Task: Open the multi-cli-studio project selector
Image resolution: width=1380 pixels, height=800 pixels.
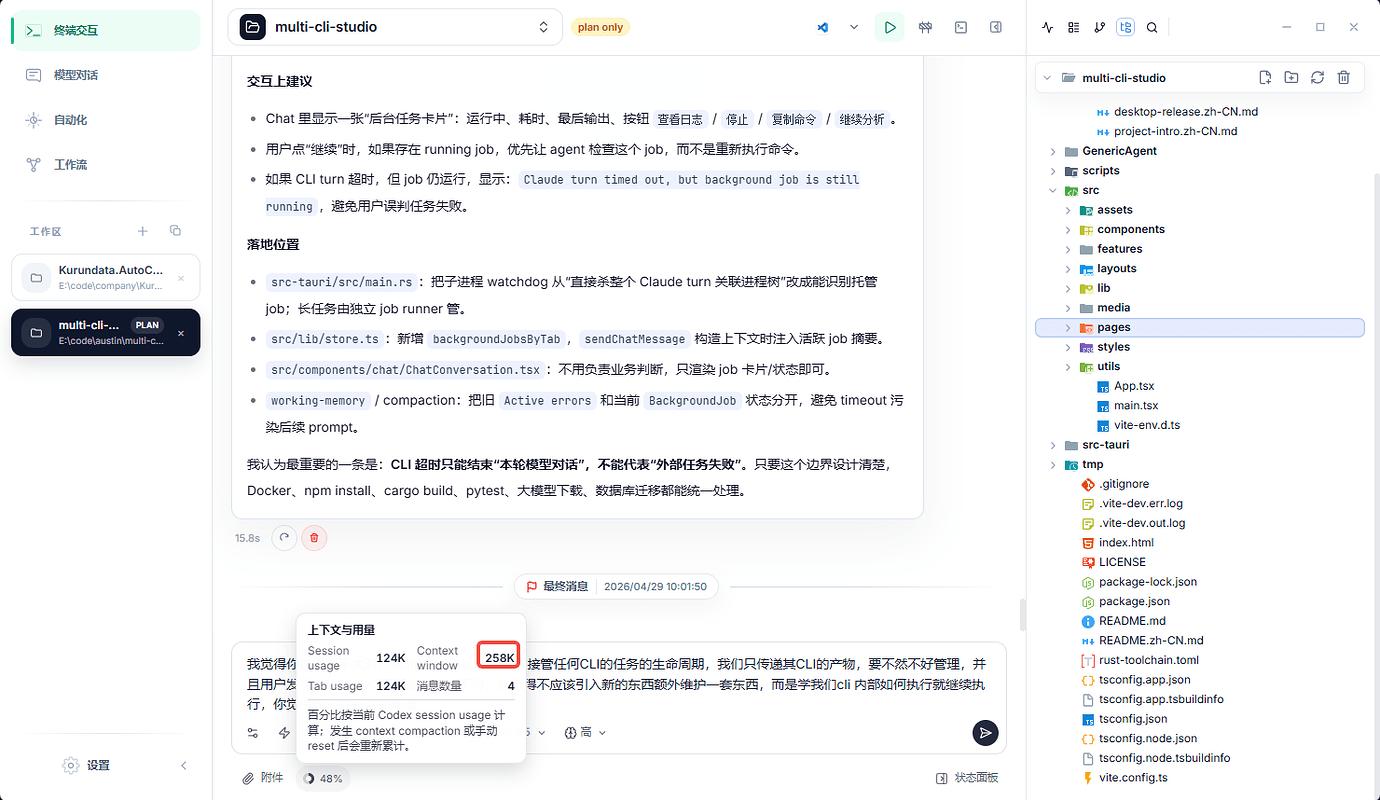Action: (395, 27)
